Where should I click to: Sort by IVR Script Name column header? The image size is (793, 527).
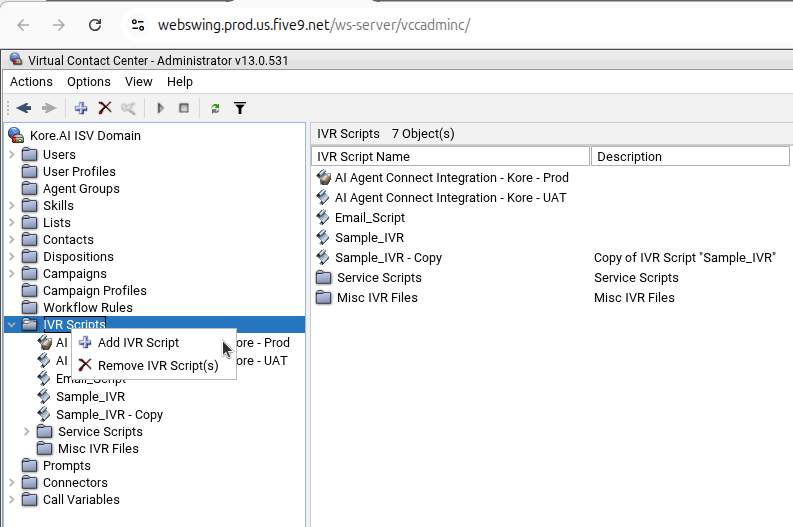pos(451,156)
